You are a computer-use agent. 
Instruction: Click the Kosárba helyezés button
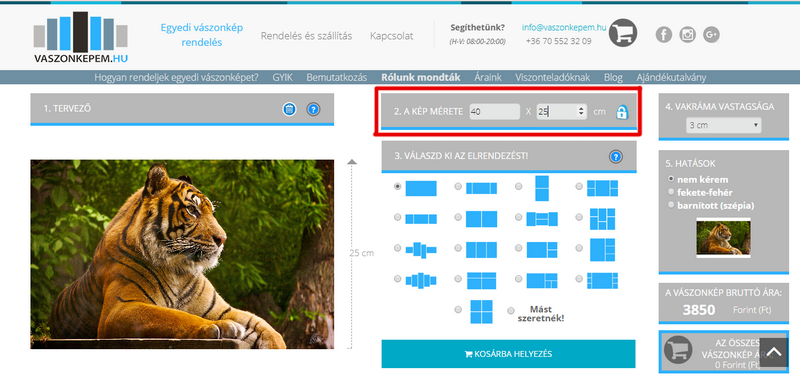508,353
